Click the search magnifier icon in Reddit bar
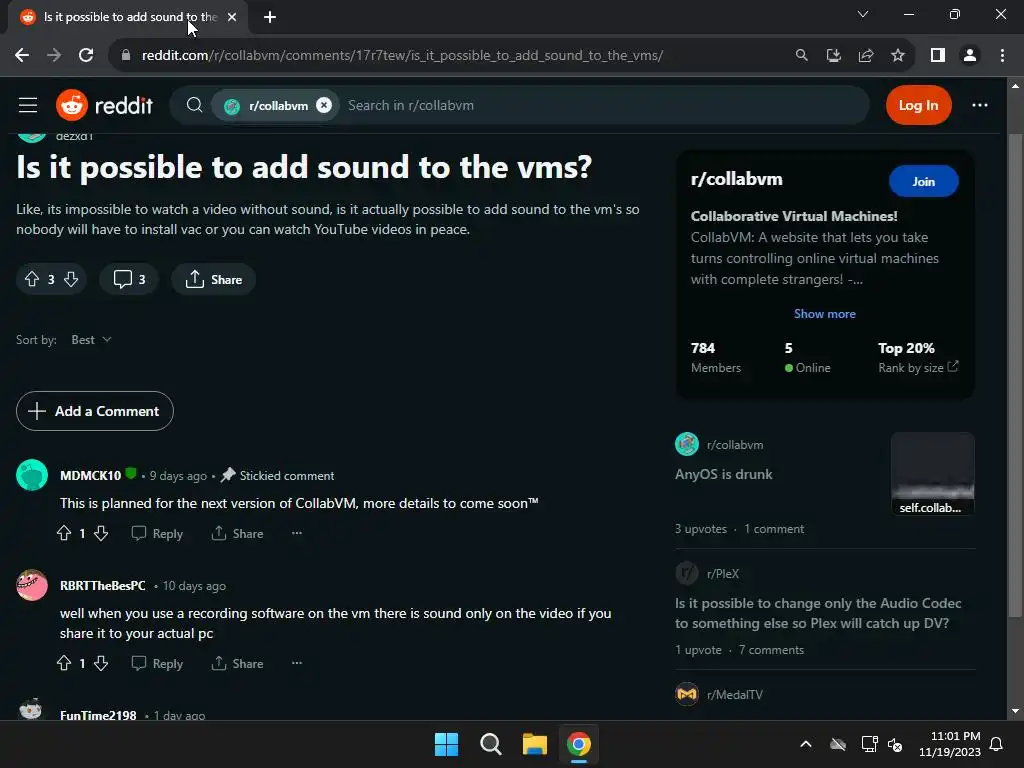Screen dimensions: 1024x768 (194, 105)
